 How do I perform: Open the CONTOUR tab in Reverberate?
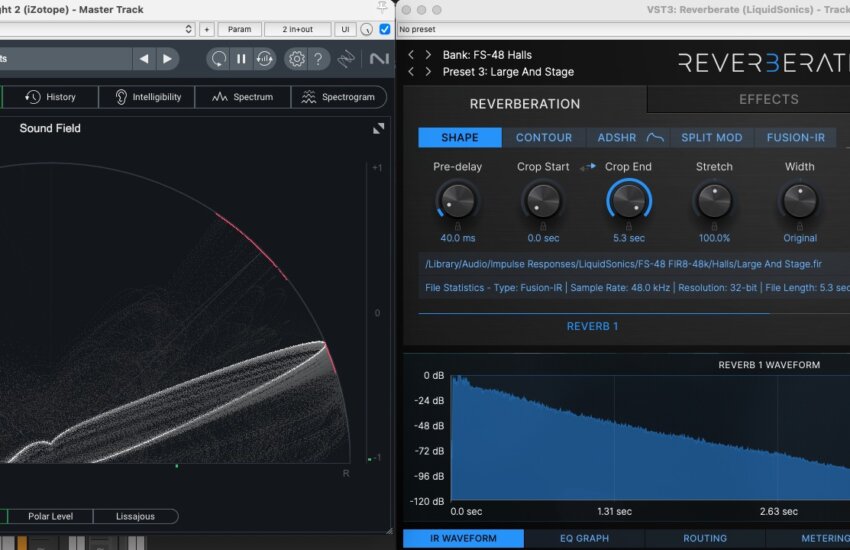544,138
